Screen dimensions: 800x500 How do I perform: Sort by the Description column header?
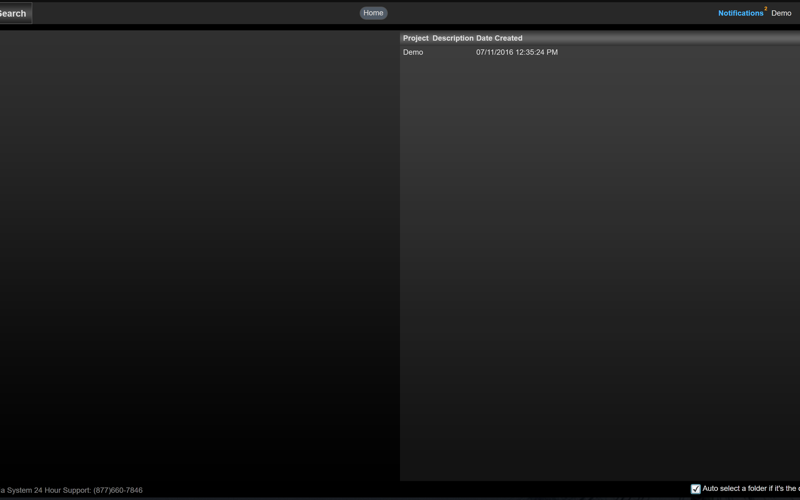click(453, 38)
